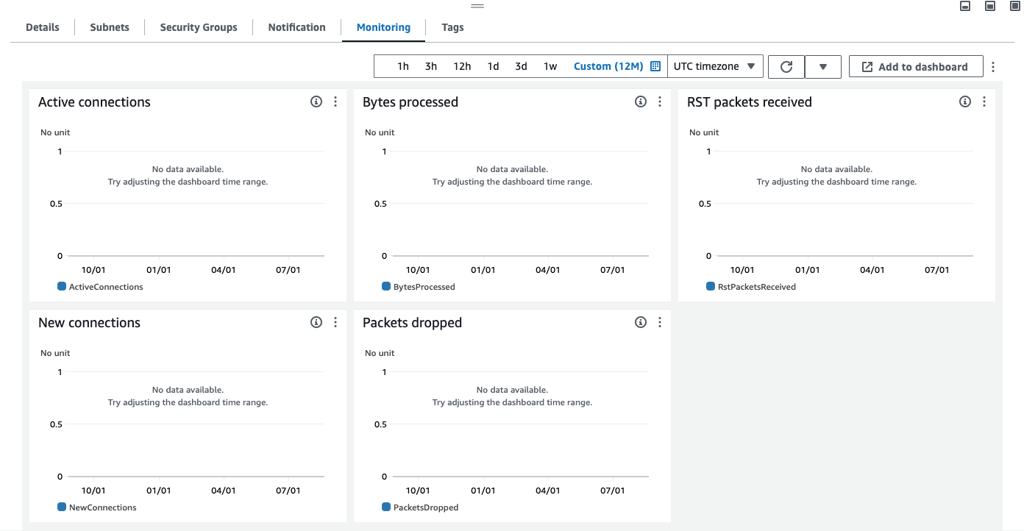Click the RST packets received title
Image resolution: width=1024 pixels, height=531 pixels.
click(749, 102)
